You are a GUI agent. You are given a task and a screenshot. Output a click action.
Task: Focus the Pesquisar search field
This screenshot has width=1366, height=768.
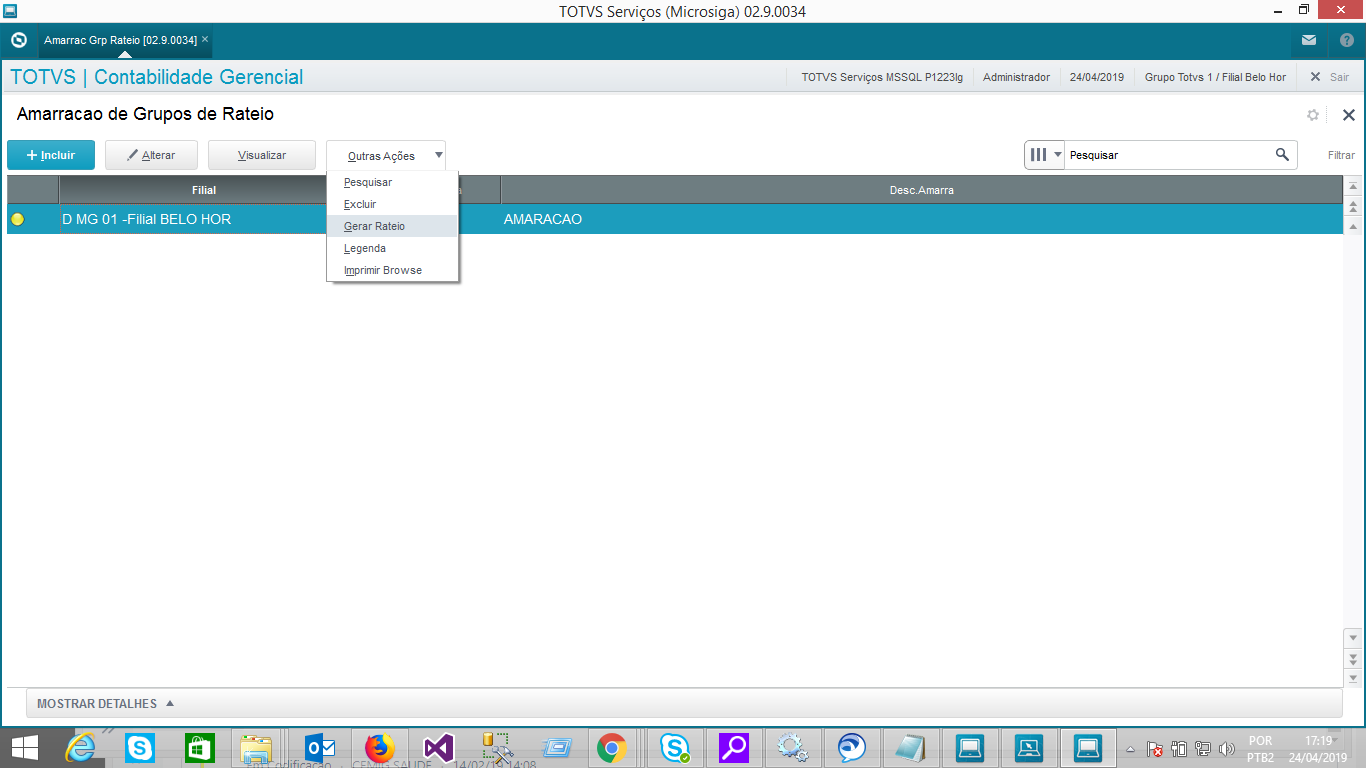pyautogui.click(x=1168, y=155)
